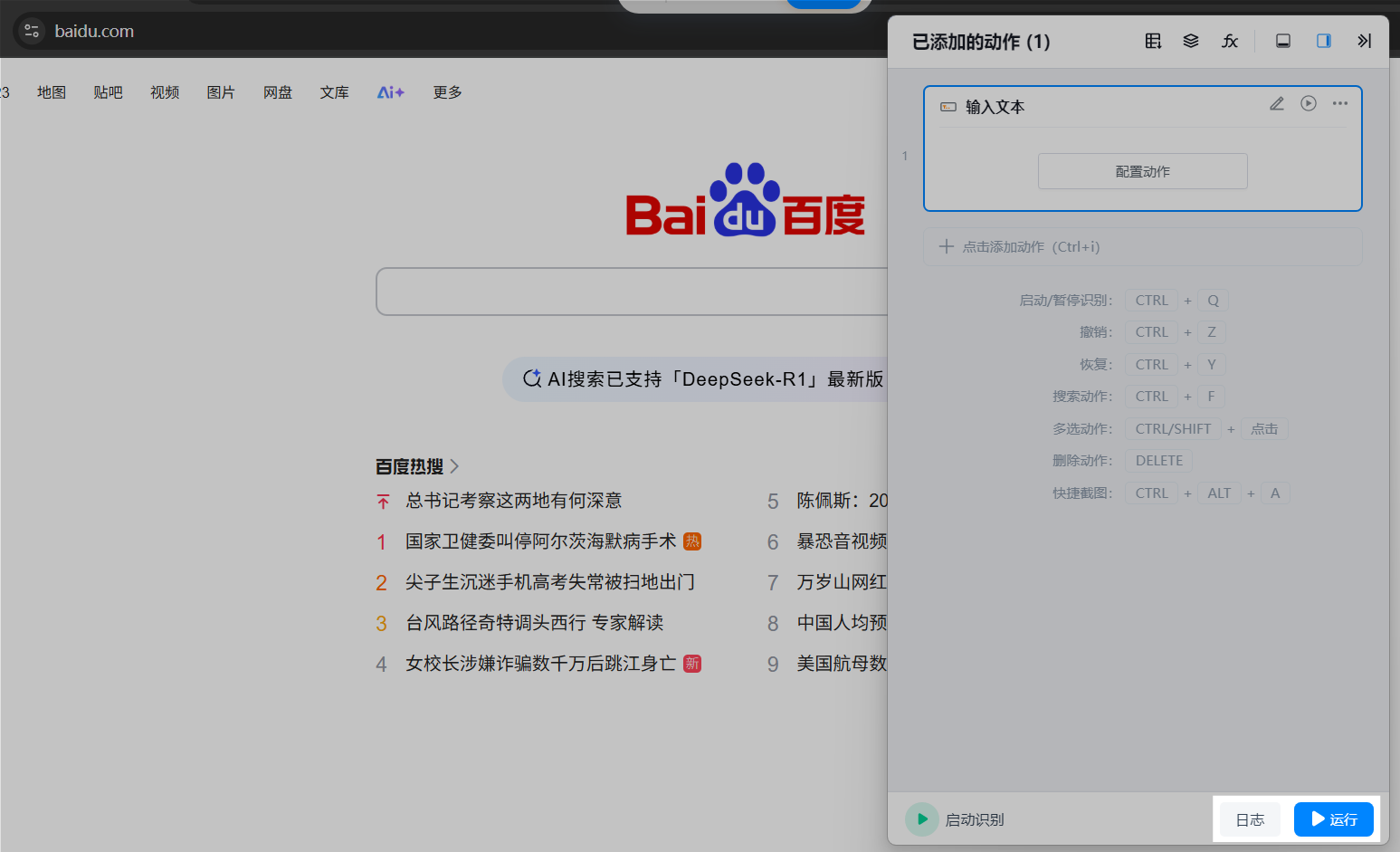Click the site info icon in address bar

tap(32, 31)
